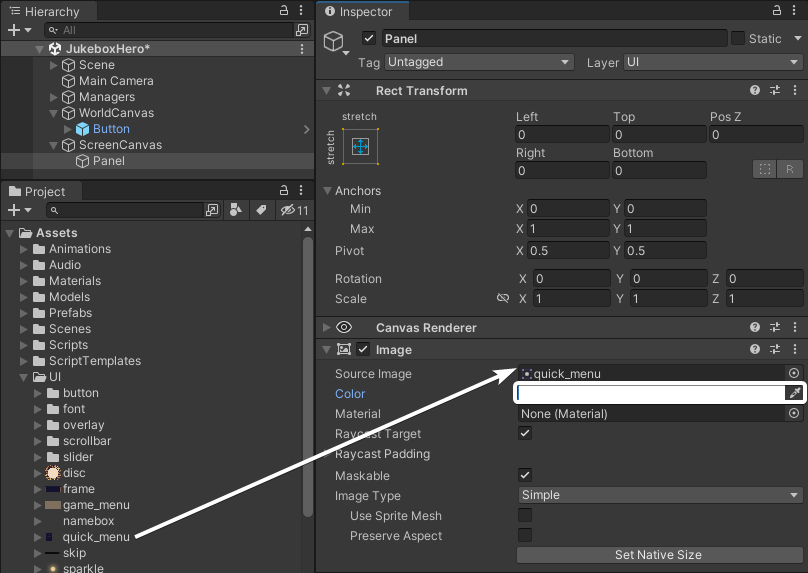Viewport: 808px width, 573px height.
Task: Click search by label tag icon
Action: (261, 210)
